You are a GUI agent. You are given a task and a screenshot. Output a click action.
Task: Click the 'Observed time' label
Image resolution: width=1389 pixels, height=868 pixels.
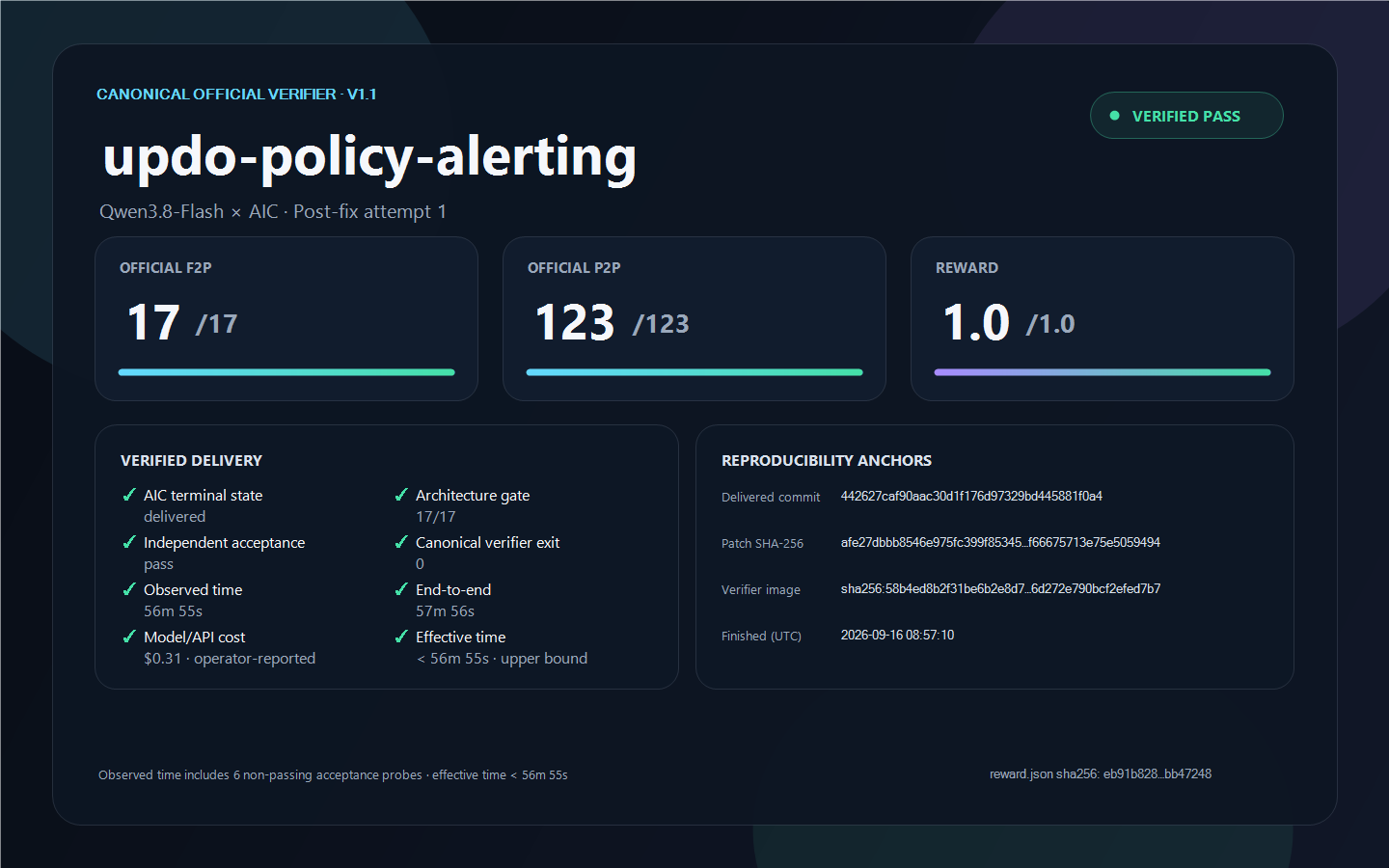coord(193,589)
